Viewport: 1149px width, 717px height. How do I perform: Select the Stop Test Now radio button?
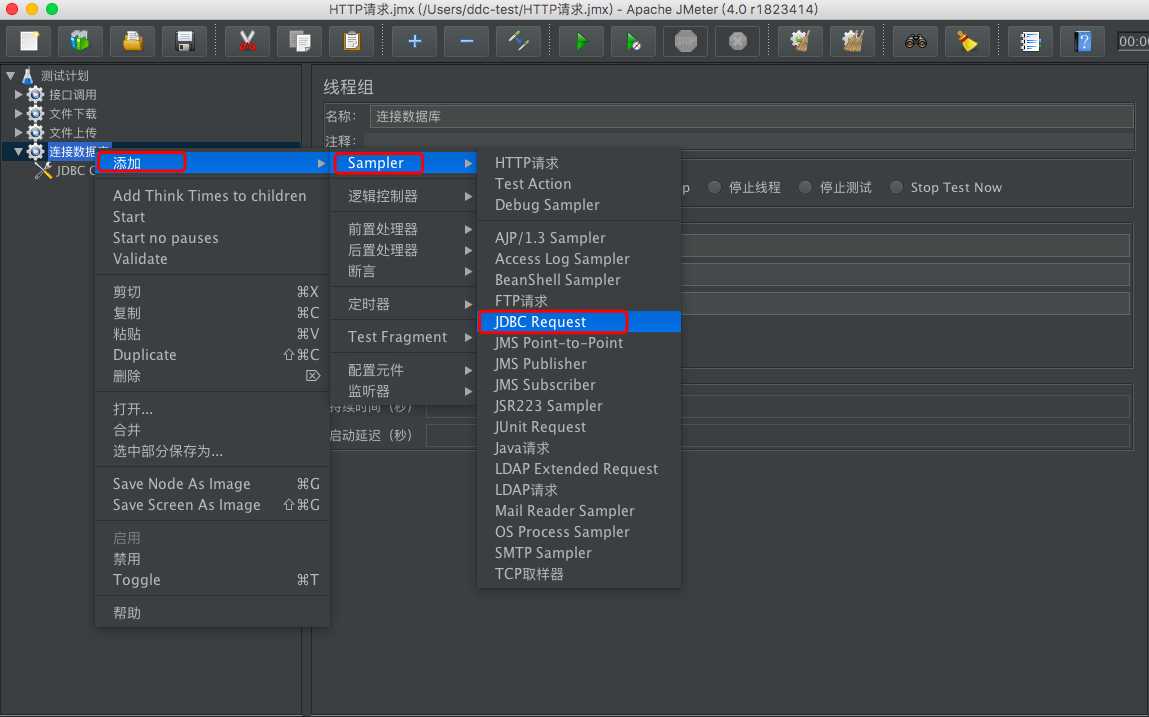point(896,188)
